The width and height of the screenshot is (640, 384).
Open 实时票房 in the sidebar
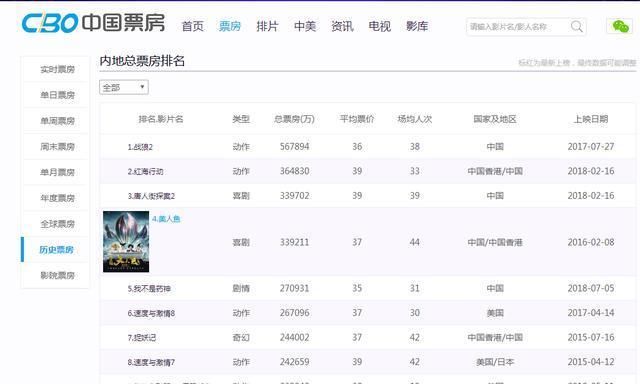pyautogui.click(x=57, y=69)
